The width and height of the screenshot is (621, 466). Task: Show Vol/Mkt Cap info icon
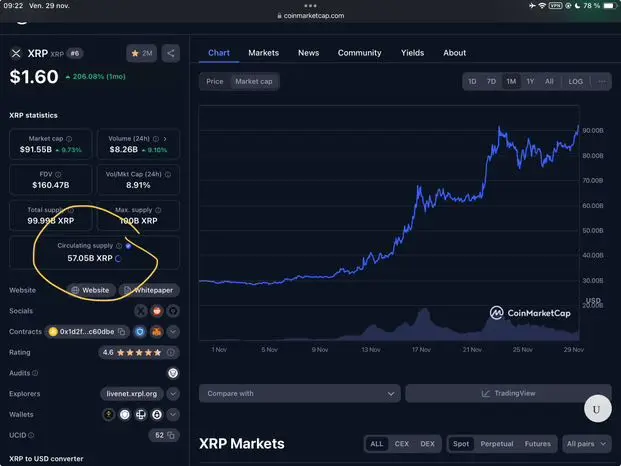[x=168, y=174]
